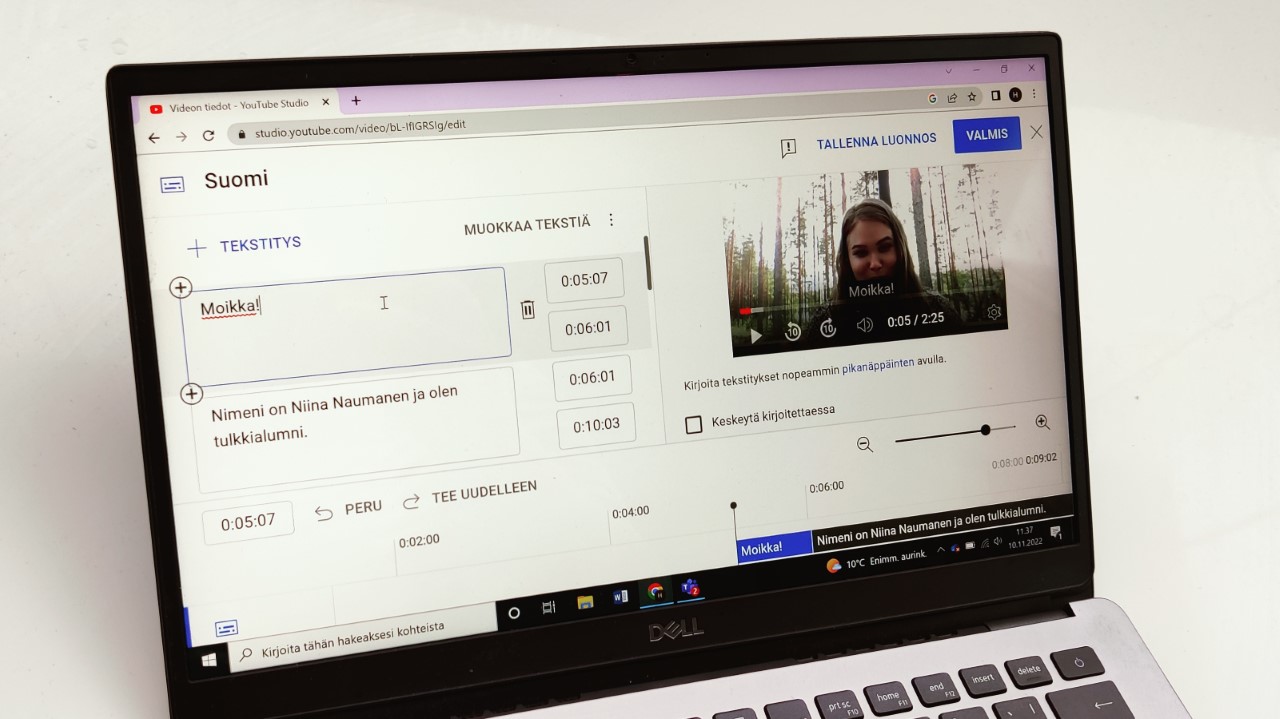Rewind the video 10 seconds
The image size is (1280, 719).
(792, 332)
